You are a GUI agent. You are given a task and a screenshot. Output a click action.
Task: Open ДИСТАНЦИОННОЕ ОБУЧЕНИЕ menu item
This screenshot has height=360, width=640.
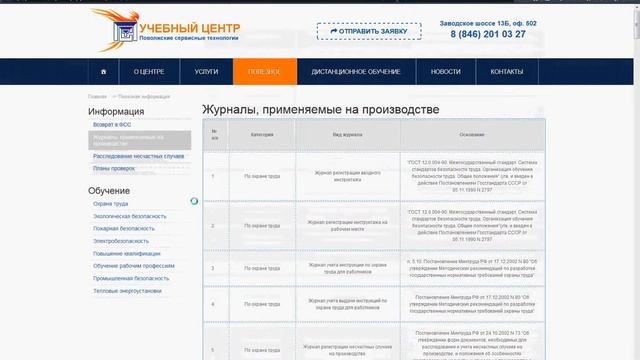click(356, 71)
